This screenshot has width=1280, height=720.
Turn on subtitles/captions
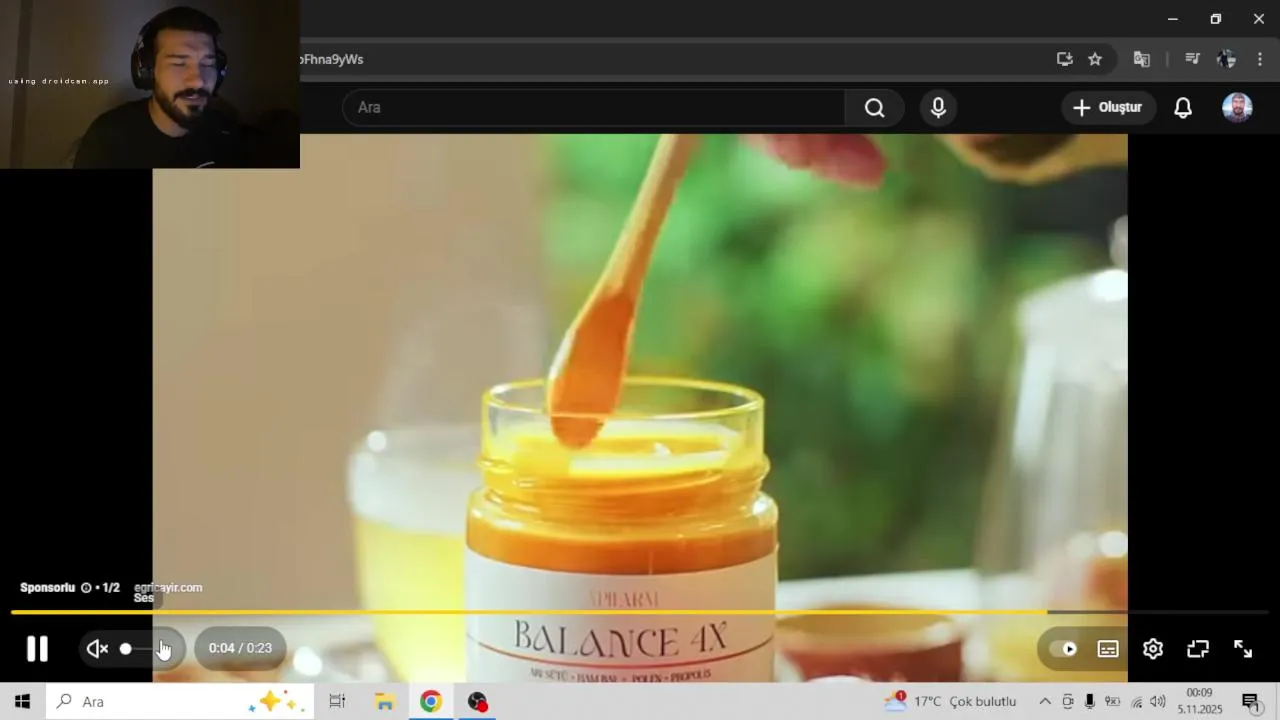click(1108, 649)
